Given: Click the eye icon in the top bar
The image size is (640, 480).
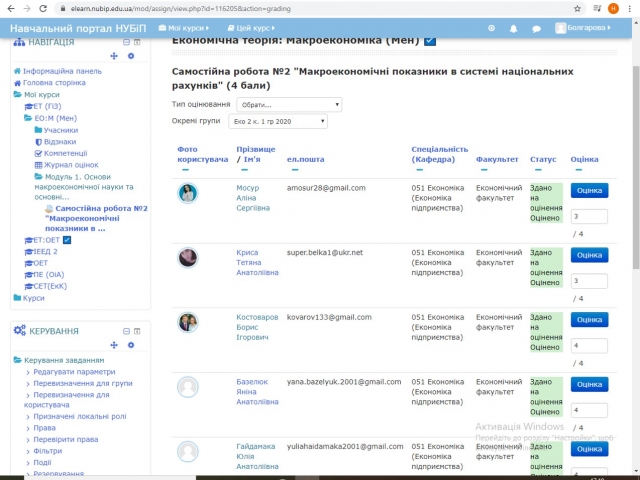Looking at the screenshot, I should [x=491, y=29].
